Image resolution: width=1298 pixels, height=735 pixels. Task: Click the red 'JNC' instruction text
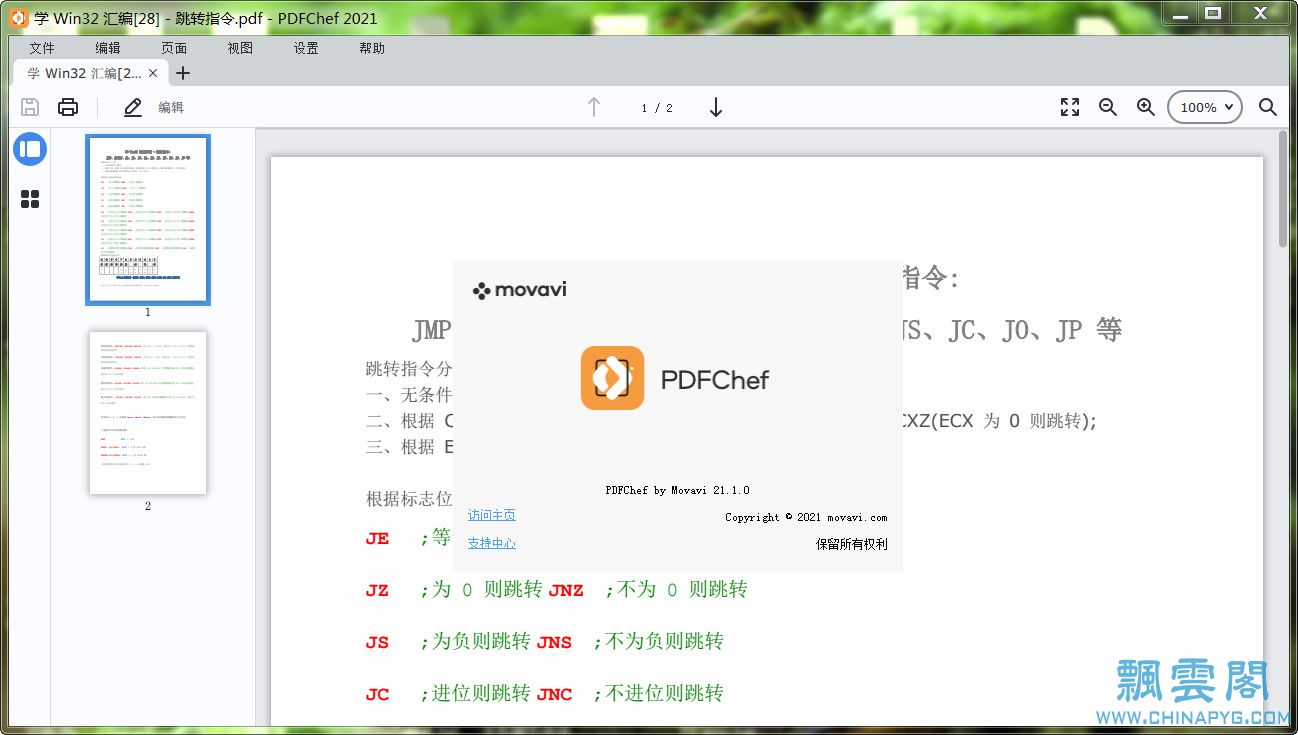pos(555,695)
